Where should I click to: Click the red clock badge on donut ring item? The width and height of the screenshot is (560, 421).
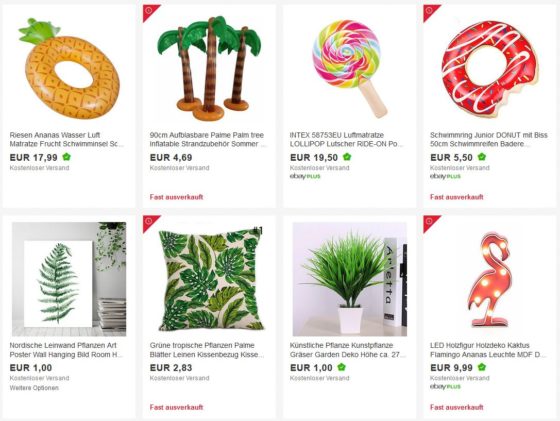(x=429, y=11)
